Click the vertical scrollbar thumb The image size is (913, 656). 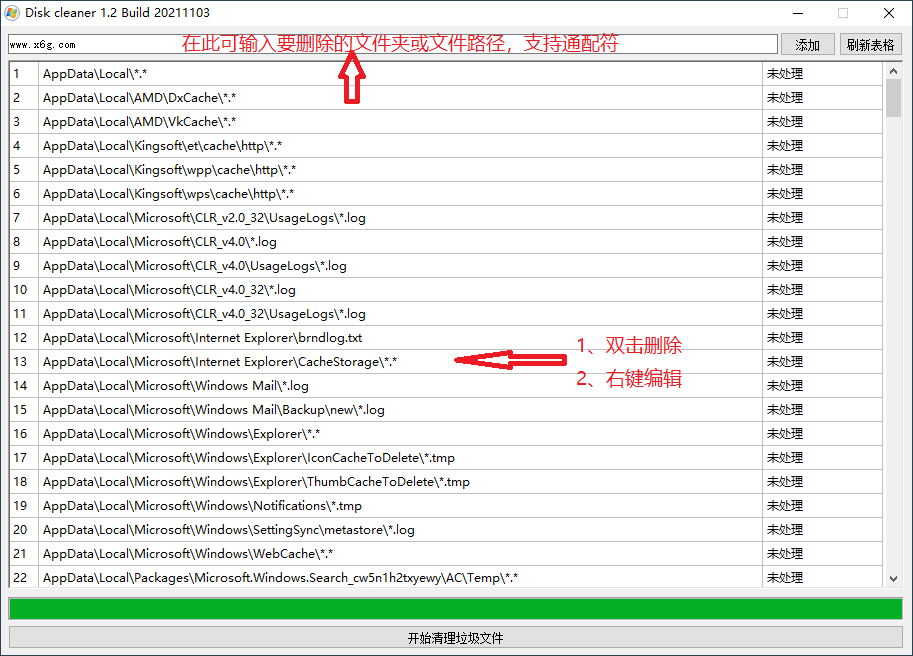tap(893, 100)
